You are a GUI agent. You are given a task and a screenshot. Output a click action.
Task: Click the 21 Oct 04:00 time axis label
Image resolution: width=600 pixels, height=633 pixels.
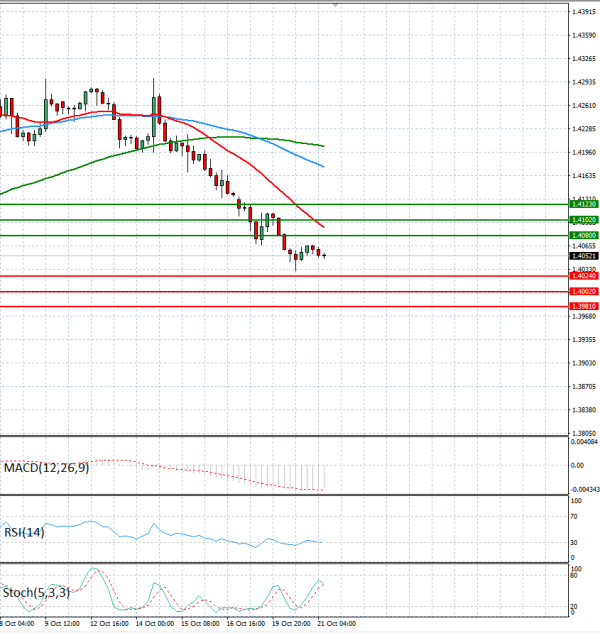[336, 624]
